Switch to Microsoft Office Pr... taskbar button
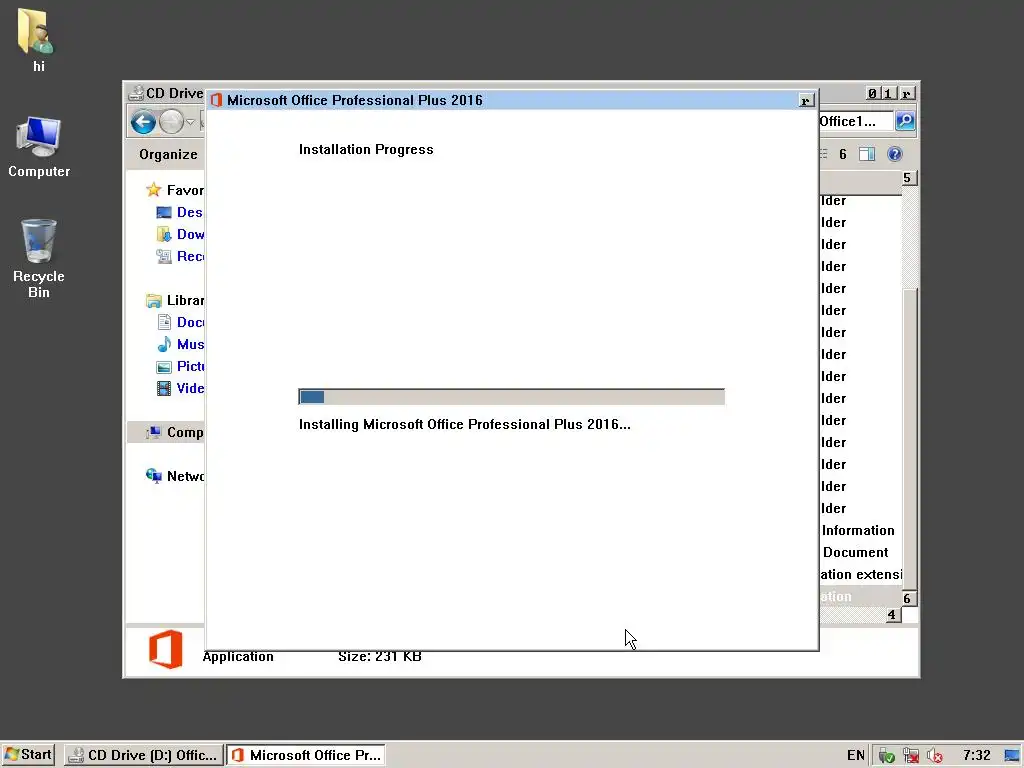 (x=306, y=755)
